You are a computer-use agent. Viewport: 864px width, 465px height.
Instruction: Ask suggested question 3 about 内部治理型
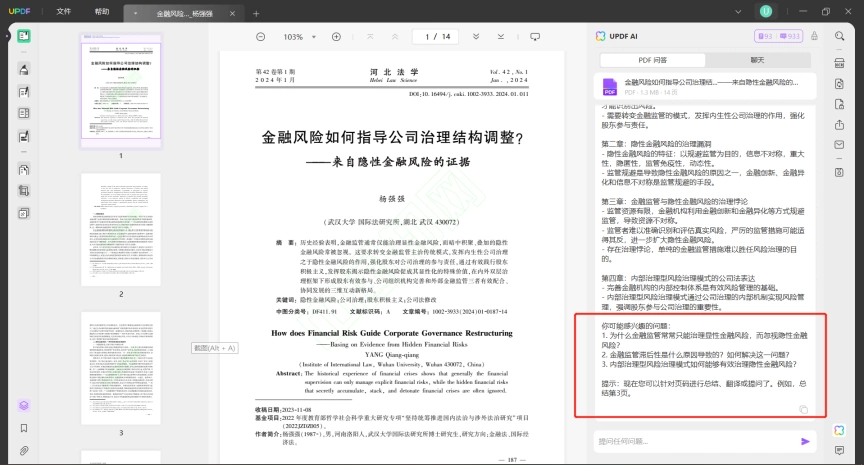pyautogui.click(x=699, y=364)
